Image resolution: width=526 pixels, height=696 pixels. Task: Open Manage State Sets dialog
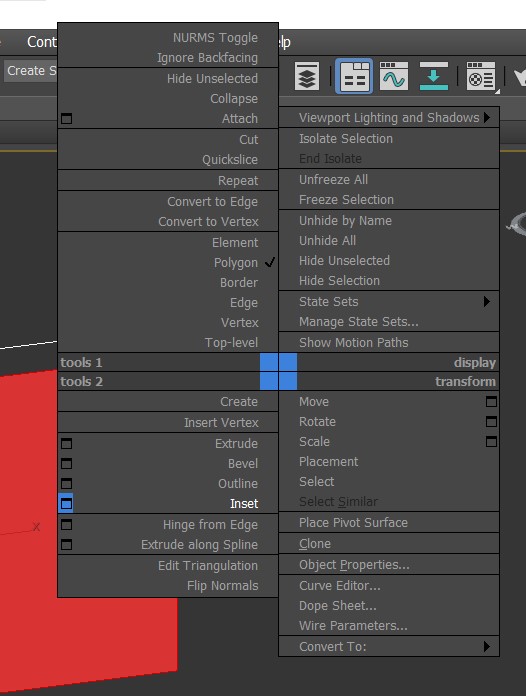point(359,322)
